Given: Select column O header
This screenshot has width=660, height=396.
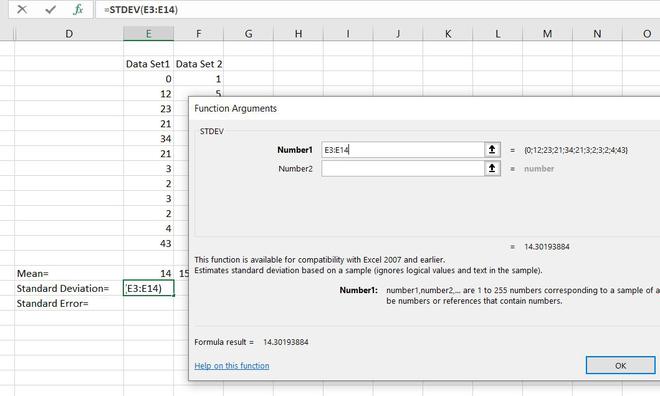Looking at the screenshot, I should point(641,34).
